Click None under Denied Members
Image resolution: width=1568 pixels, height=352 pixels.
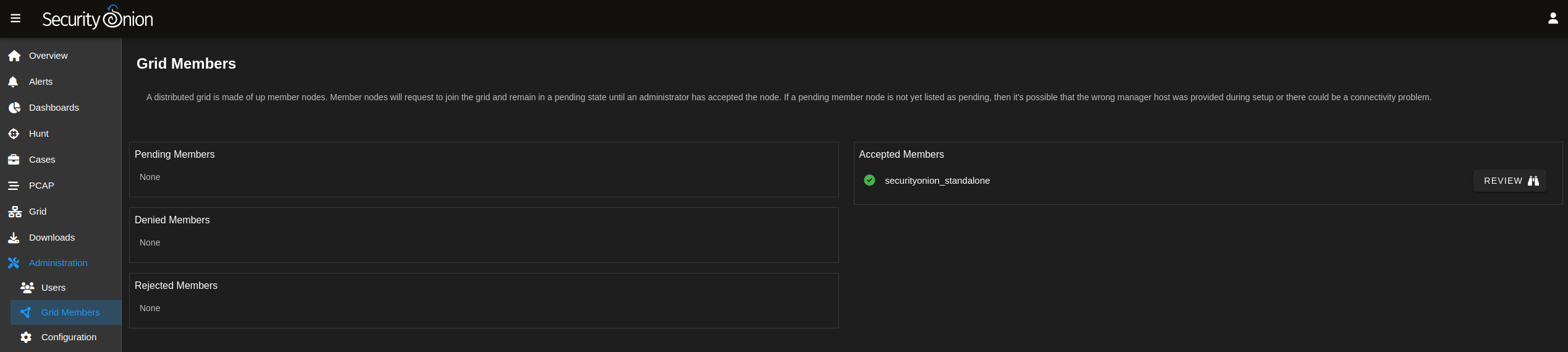150,243
